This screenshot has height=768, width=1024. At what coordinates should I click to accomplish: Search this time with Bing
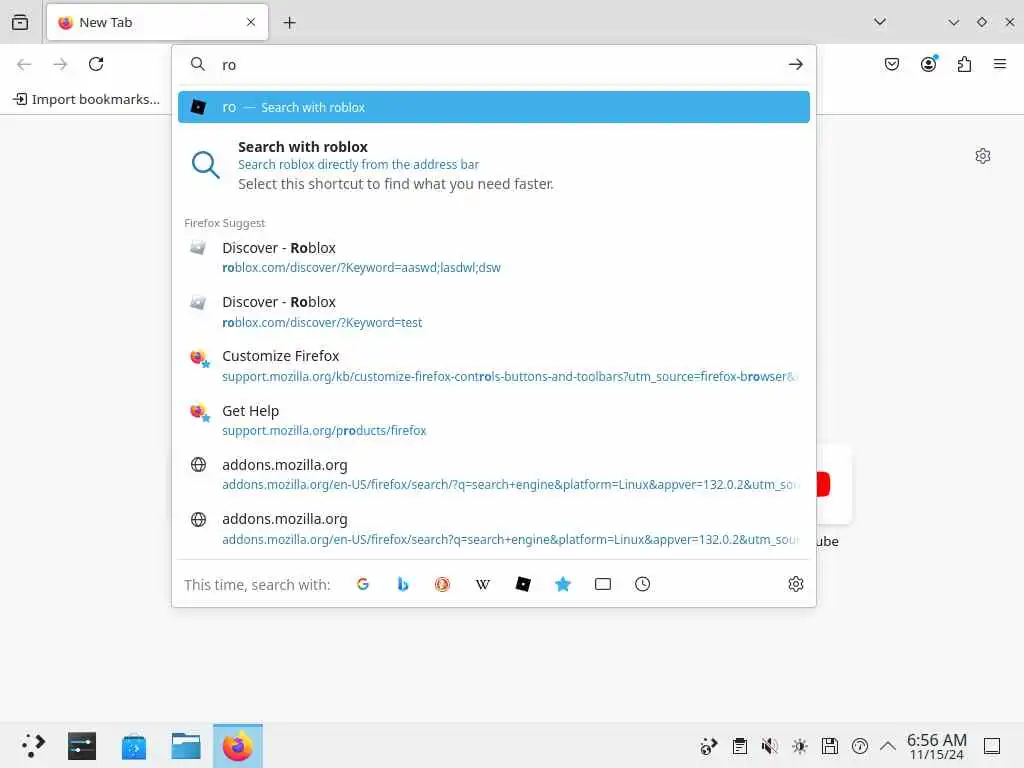(403, 584)
